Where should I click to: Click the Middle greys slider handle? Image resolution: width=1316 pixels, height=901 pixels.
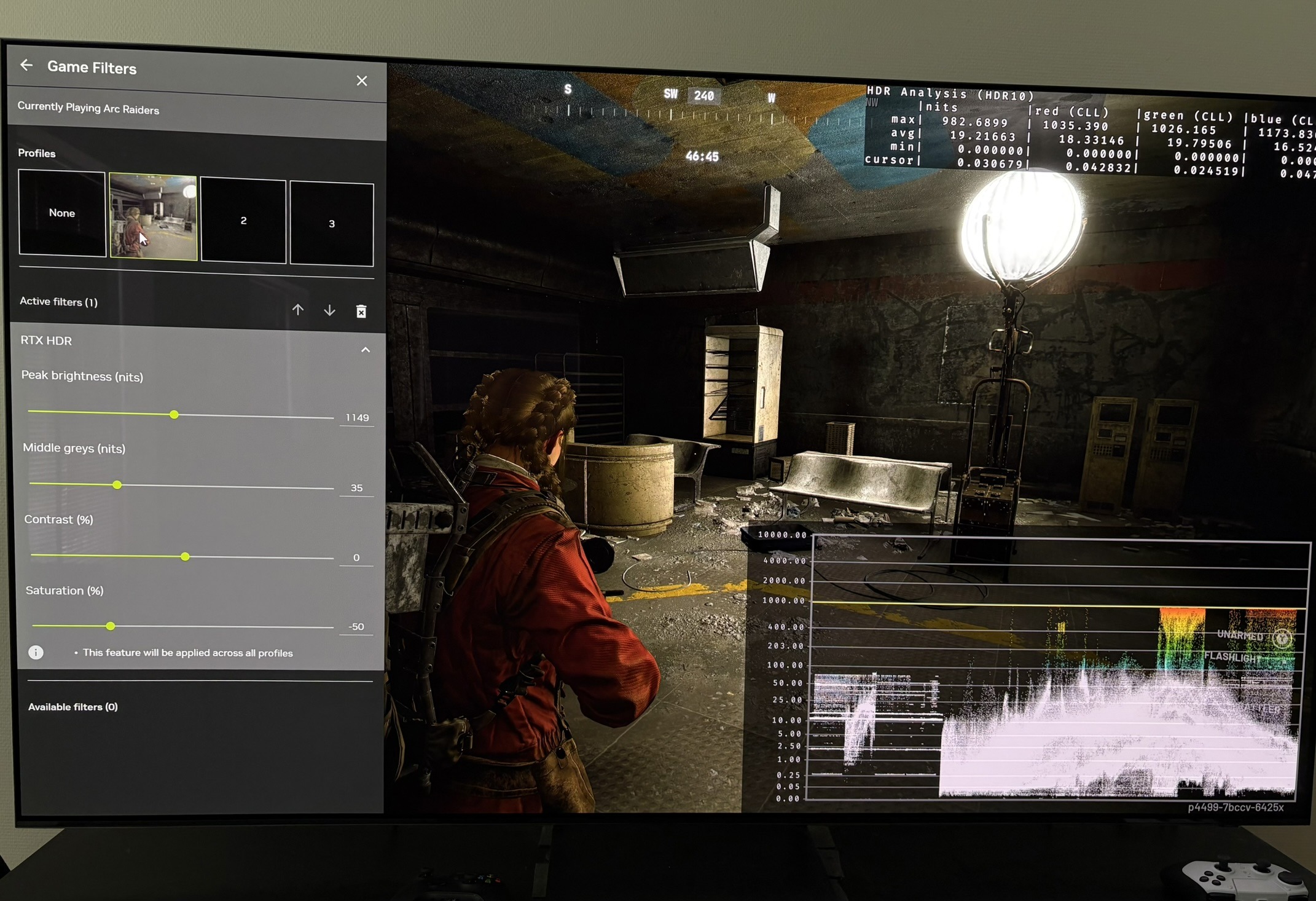click(x=117, y=485)
